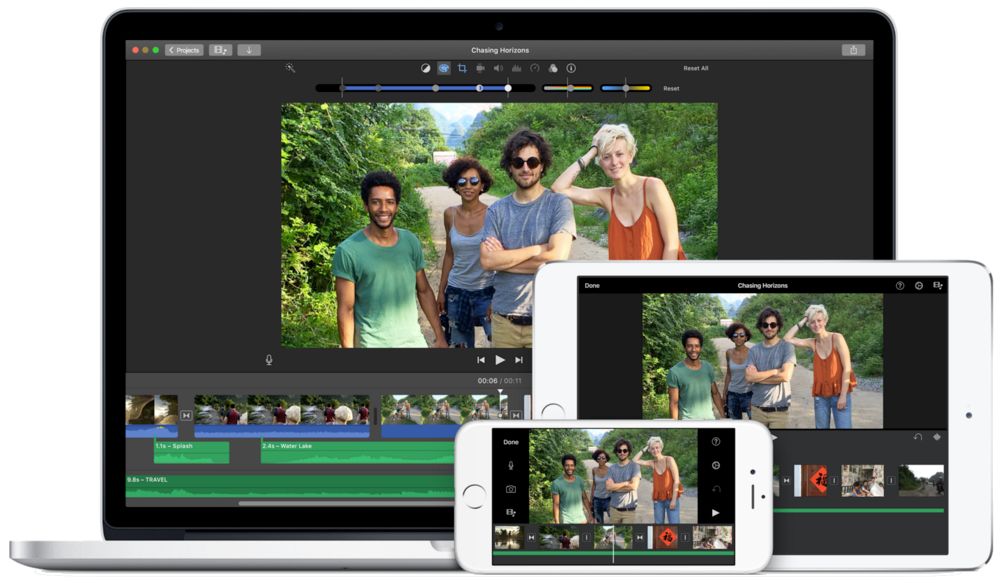Show clip information panel
This screenshot has height=585, width=1000.
[569, 68]
